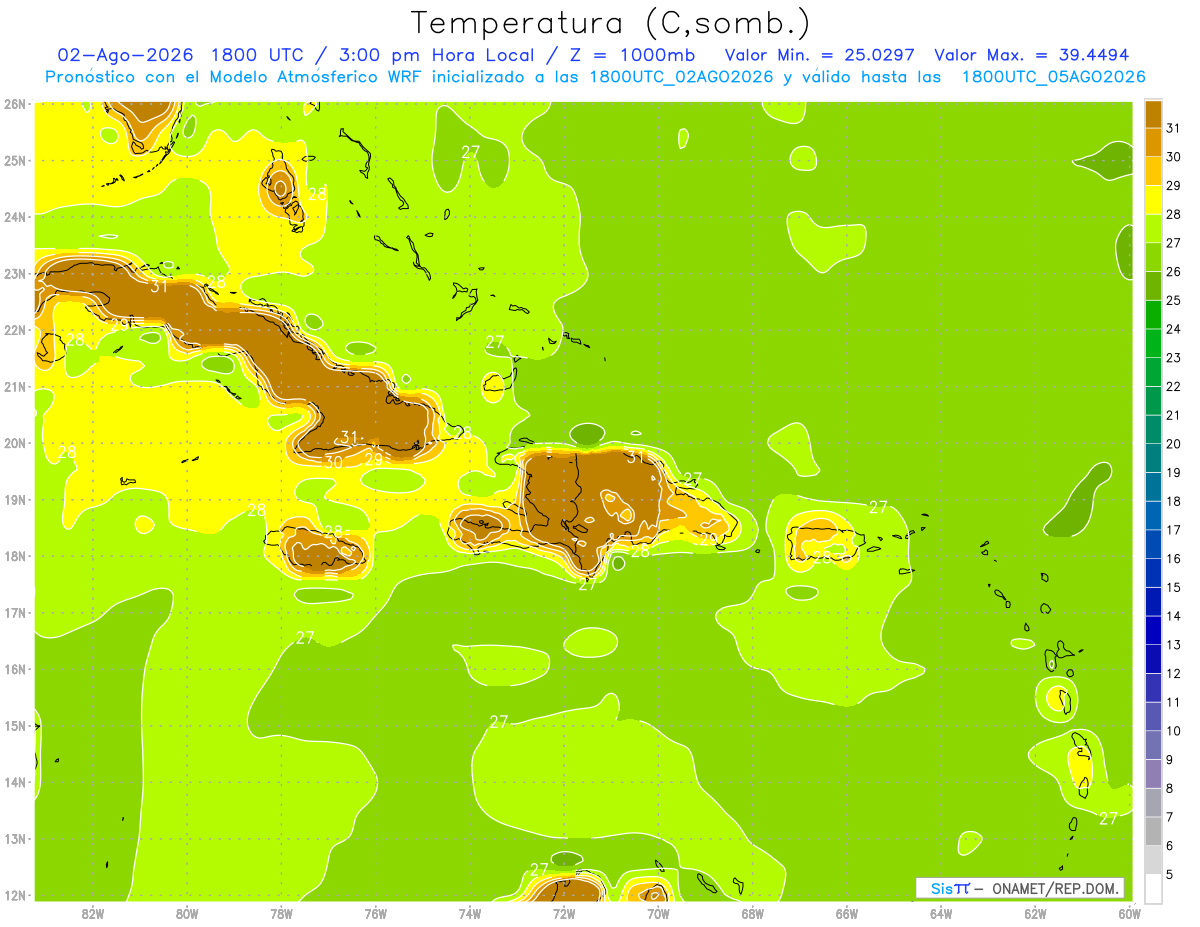Click the white swatch at the legend bottom
Viewport: 1200px width, 927px height.
click(x=1154, y=888)
